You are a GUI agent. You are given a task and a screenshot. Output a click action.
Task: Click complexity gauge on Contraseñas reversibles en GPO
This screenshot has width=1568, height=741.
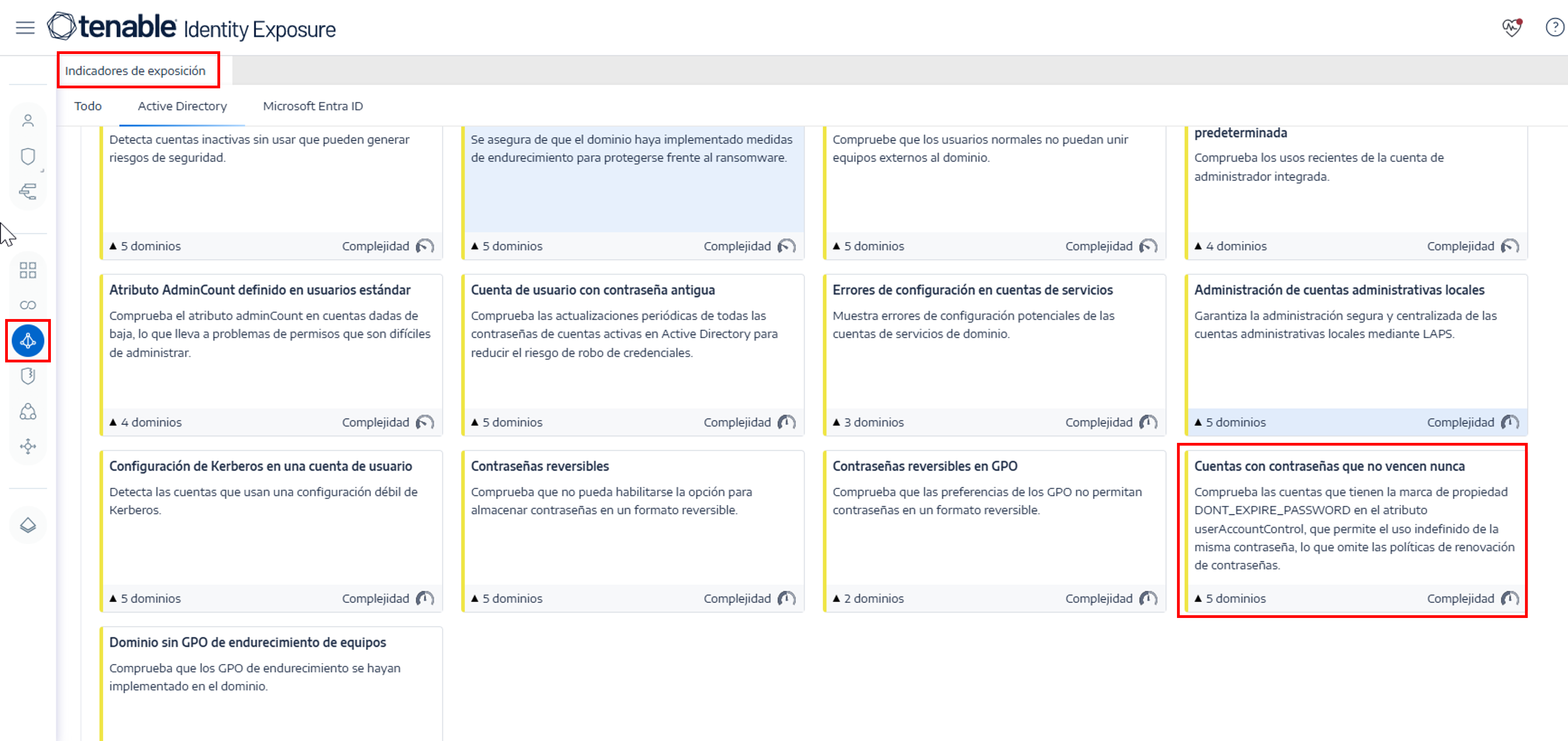click(1148, 598)
